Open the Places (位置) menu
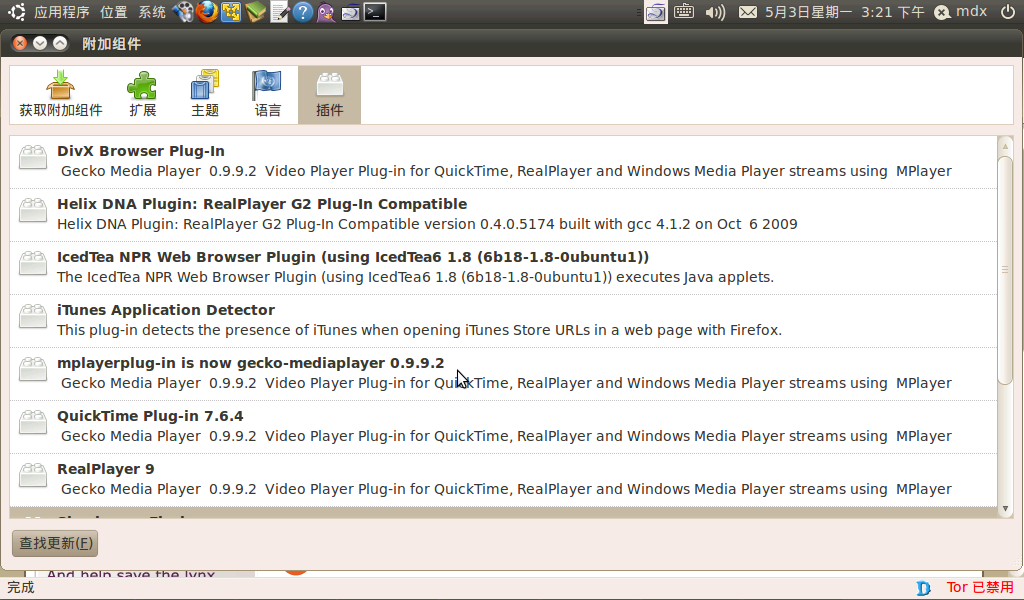The height and width of the screenshot is (600, 1024). click(x=114, y=12)
